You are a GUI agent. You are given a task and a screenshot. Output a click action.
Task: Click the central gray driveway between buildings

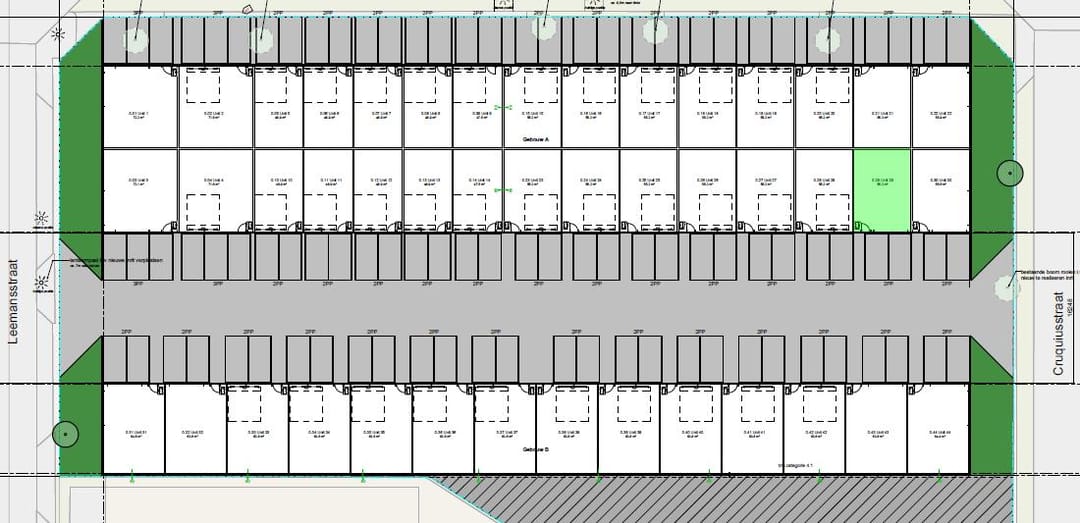[540, 308]
